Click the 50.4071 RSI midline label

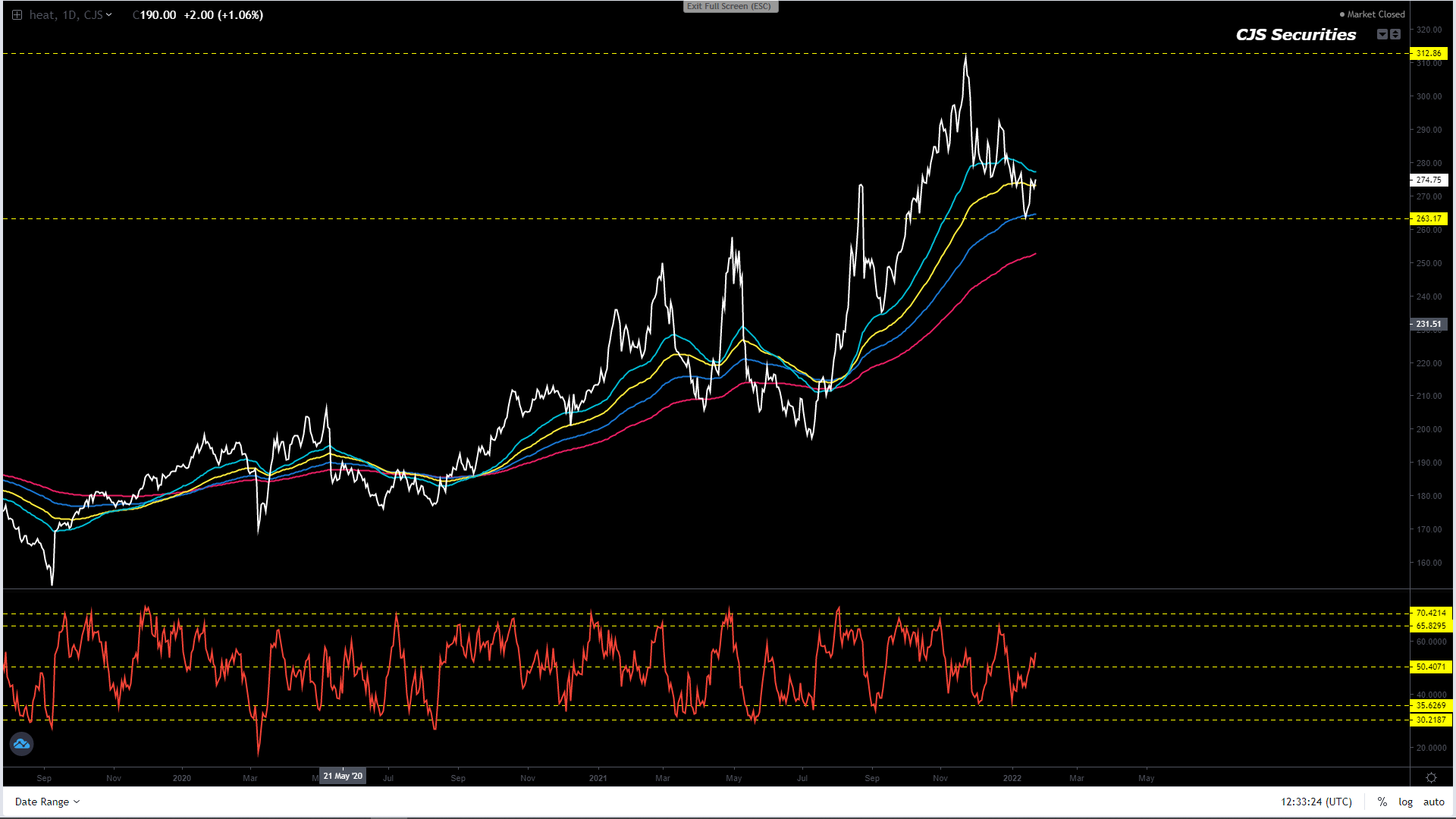pyautogui.click(x=1430, y=667)
